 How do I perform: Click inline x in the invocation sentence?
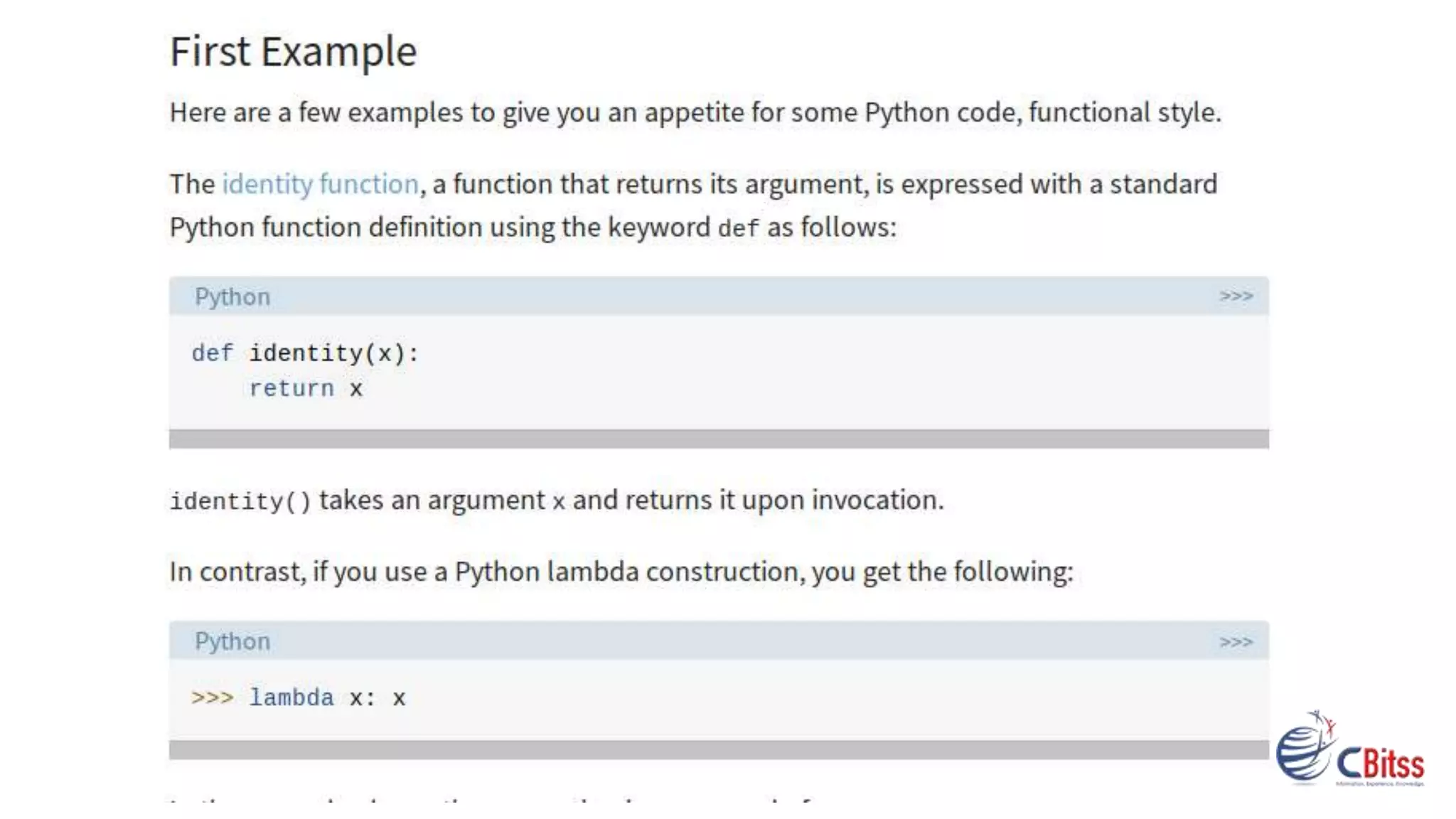coord(559,502)
